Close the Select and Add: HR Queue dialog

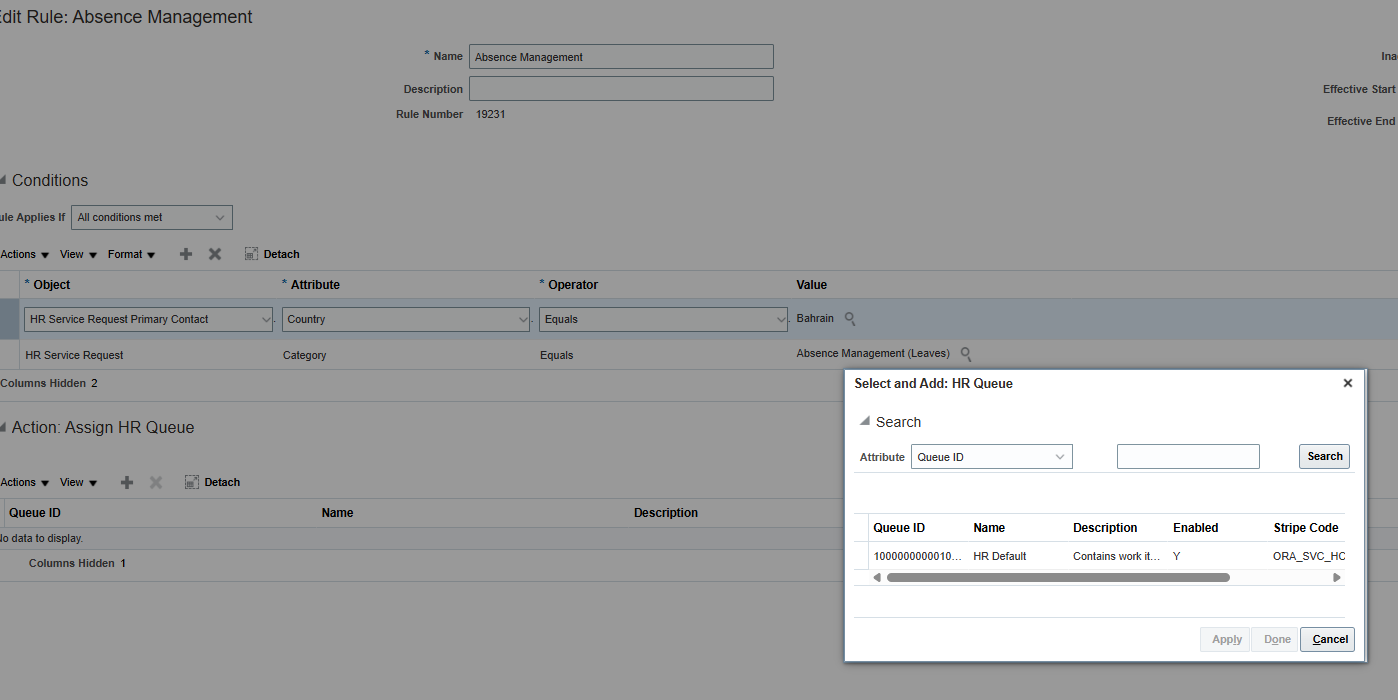pyautogui.click(x=1347, y=383)
